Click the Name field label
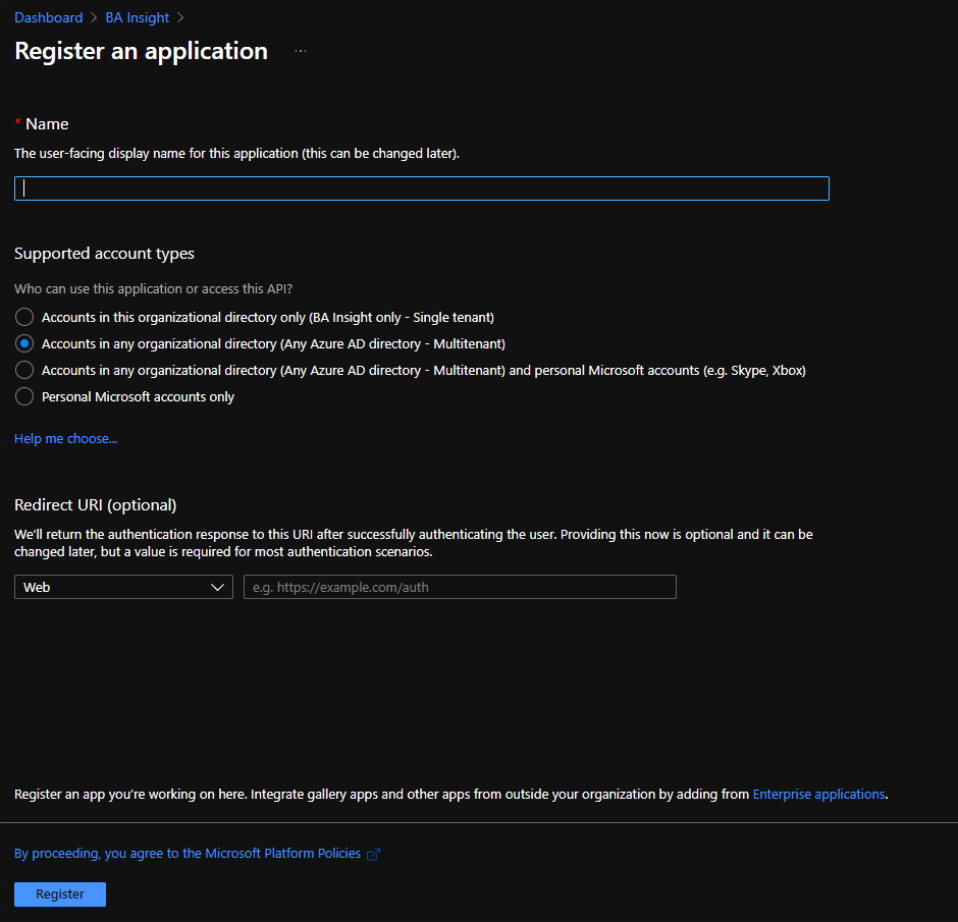 [x=47, y=124]
